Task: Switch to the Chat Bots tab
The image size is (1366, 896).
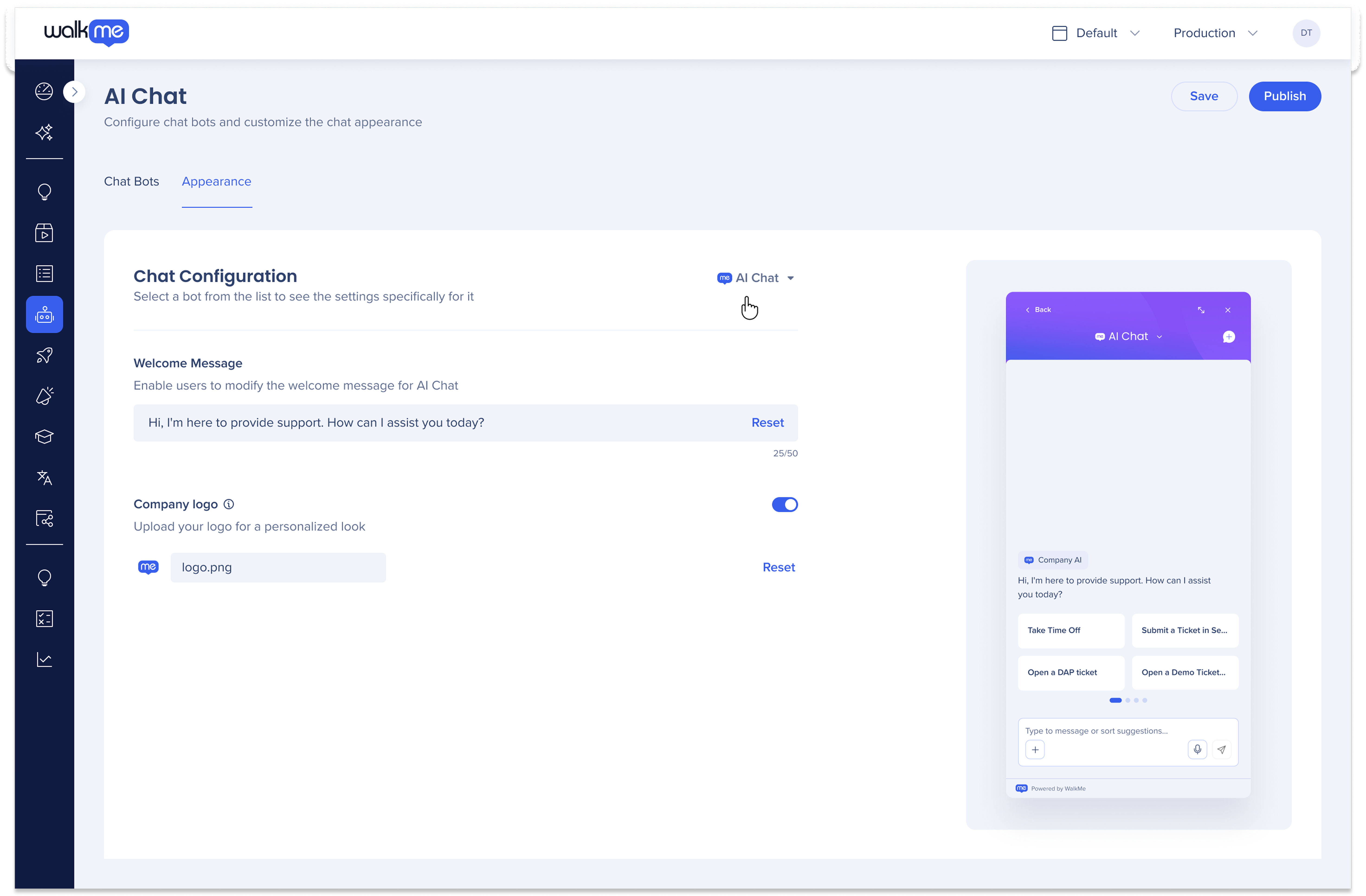Action: [132, 181]
